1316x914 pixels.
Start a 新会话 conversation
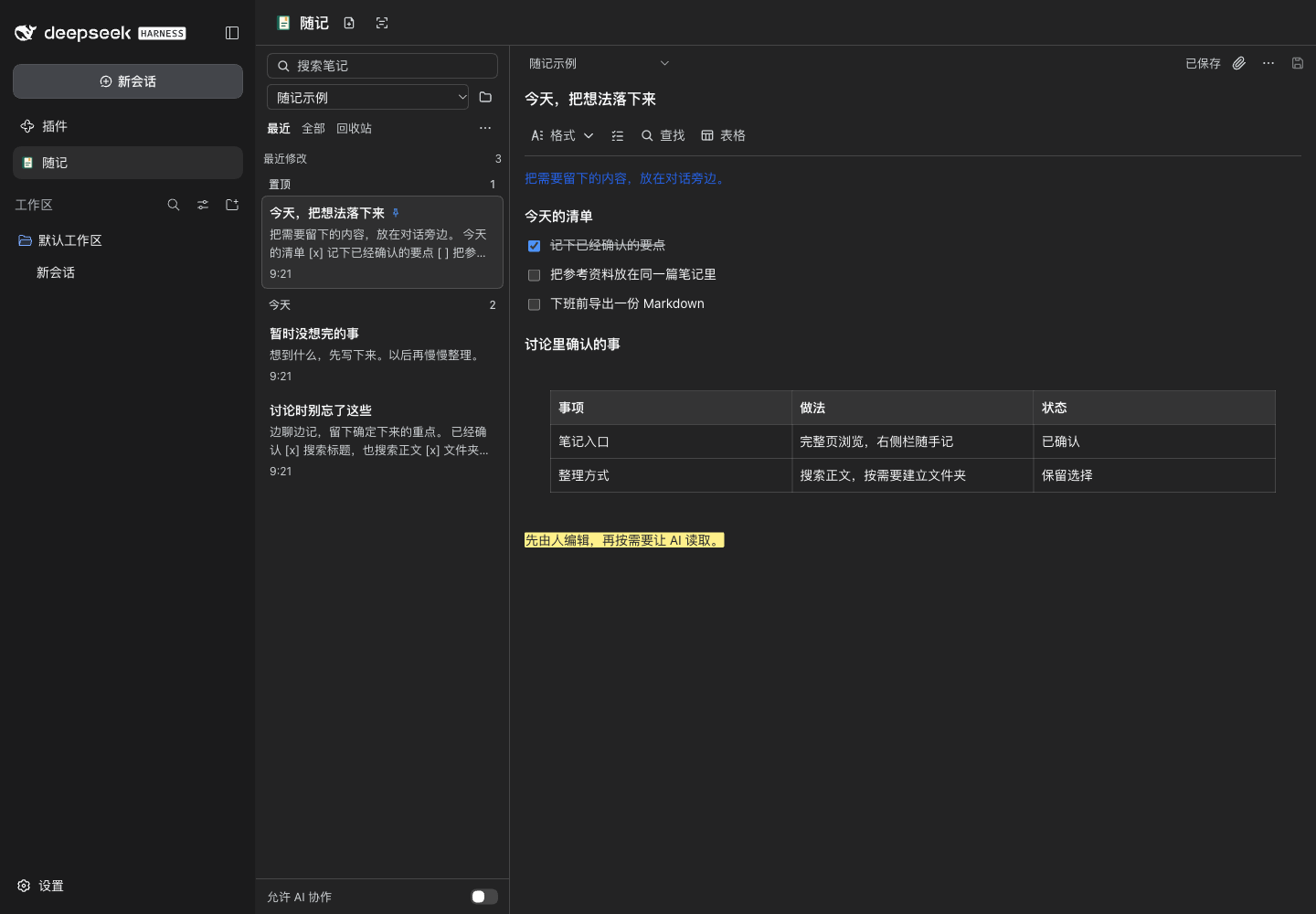pyautogui.click(x=128, y=81)
